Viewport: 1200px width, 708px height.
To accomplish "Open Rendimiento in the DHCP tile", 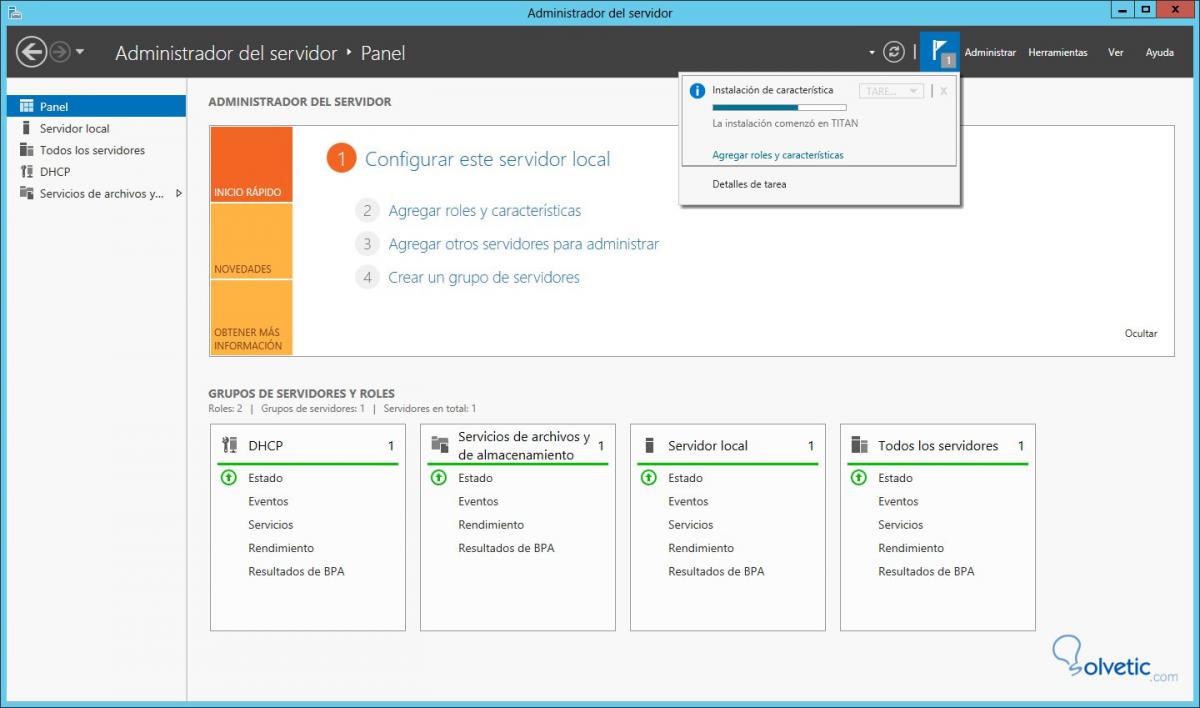I will [x=281, y=548].
